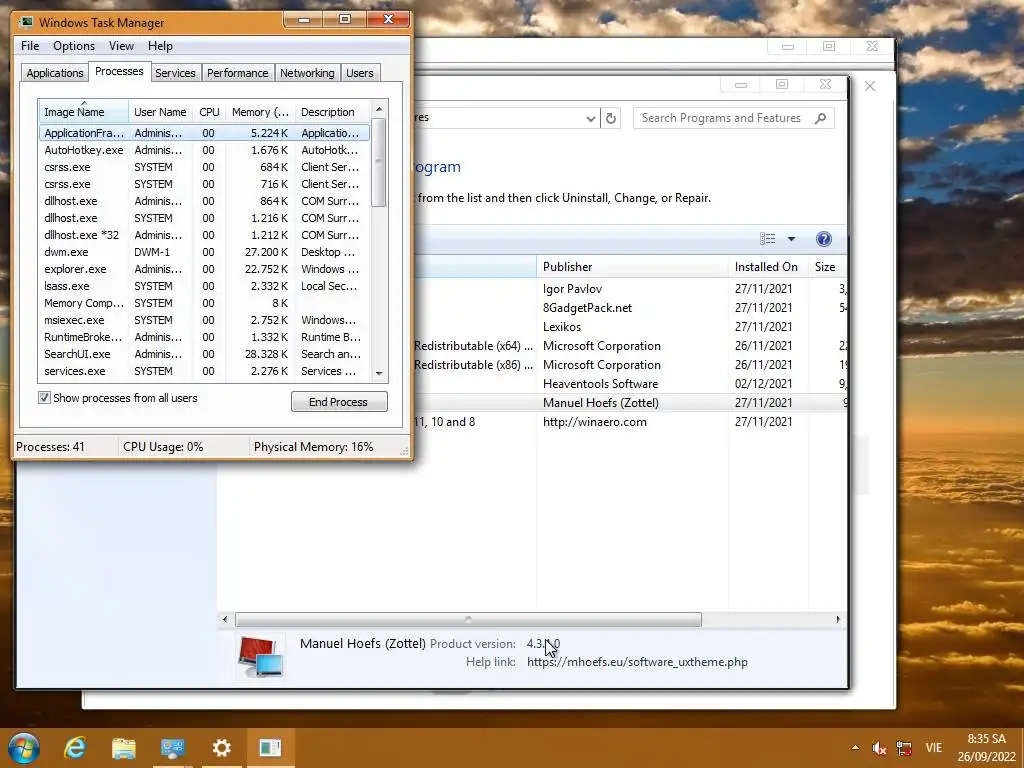Open the clock showing 8:35 SA
The width and height of the screenshot is (1024, 768).
pyautogui.click(x=986, y=748)
